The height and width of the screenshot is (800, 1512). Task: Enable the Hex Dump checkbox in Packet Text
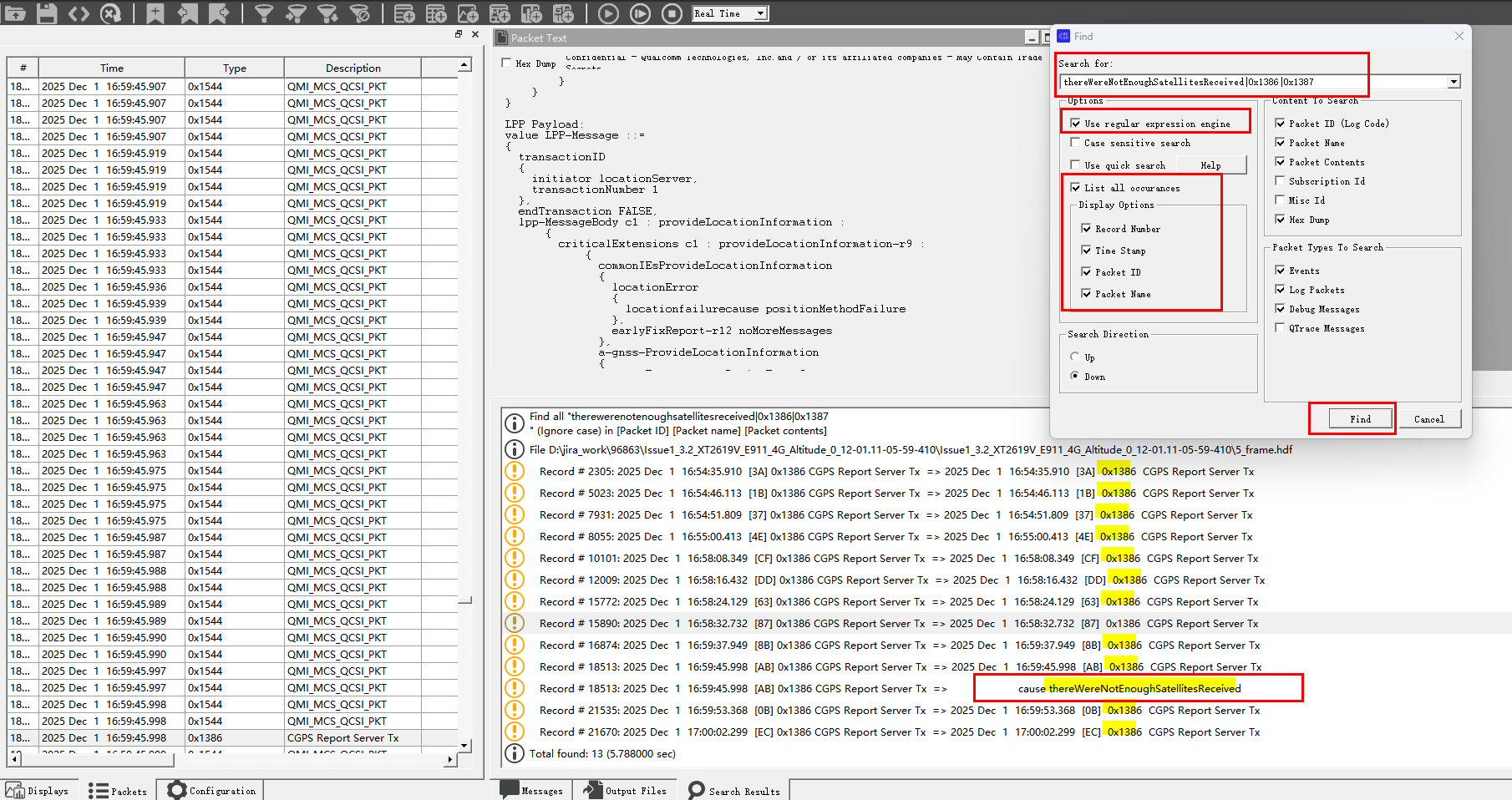[x=507, y=63]
